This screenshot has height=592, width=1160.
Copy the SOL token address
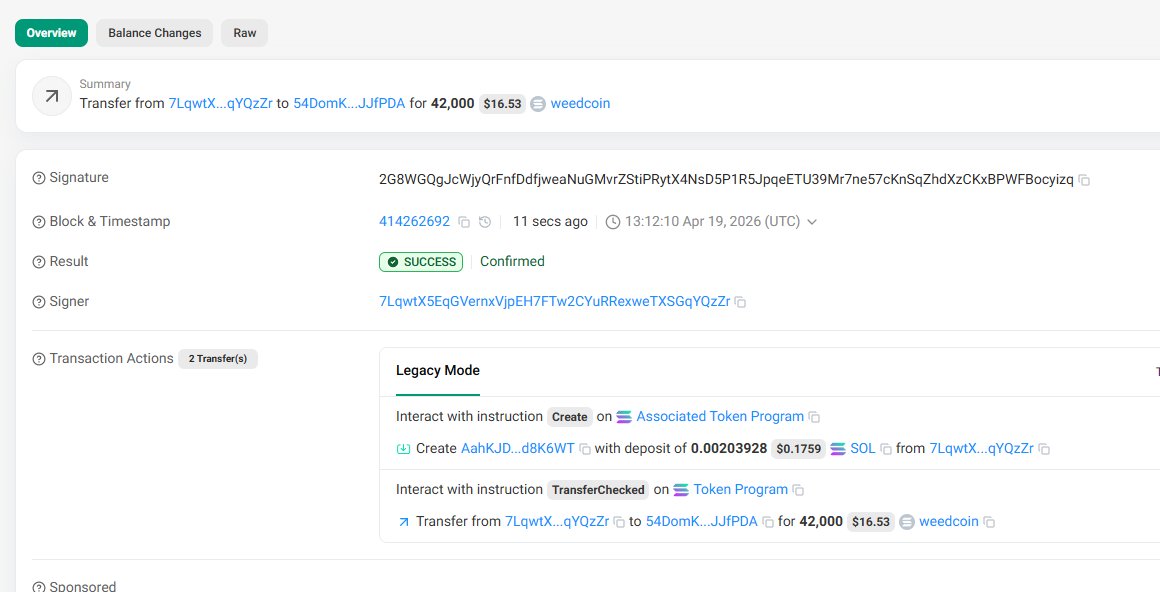[886, 449]
